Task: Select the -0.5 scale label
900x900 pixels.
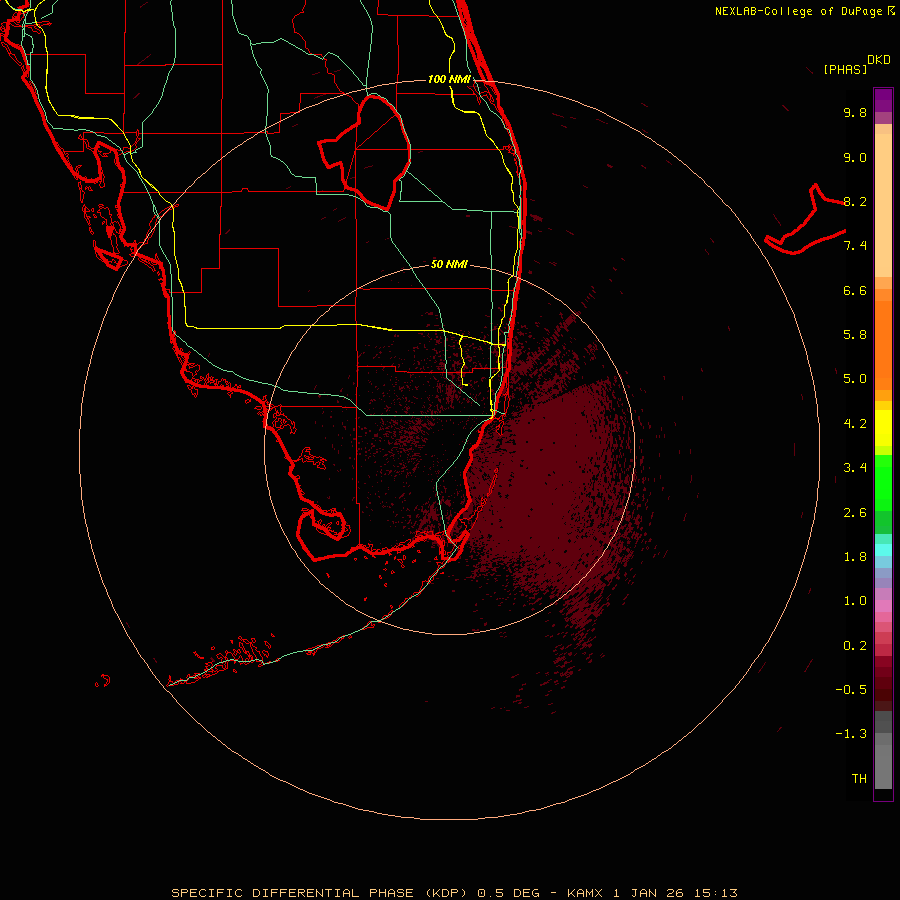Action: coord(851,690)
